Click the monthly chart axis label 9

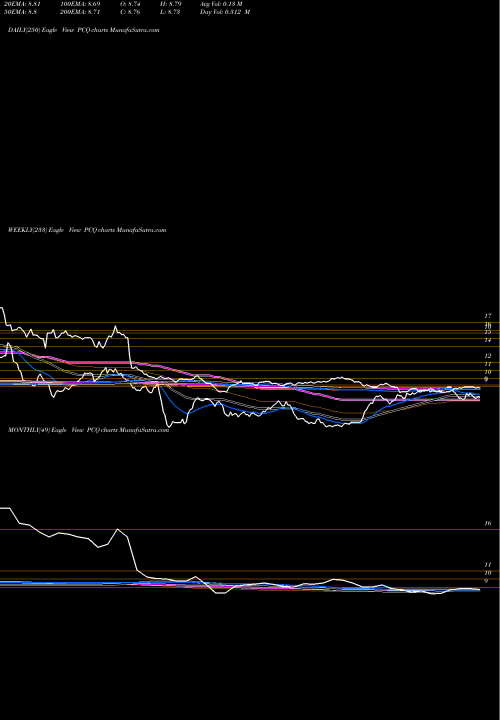point(487,581)
